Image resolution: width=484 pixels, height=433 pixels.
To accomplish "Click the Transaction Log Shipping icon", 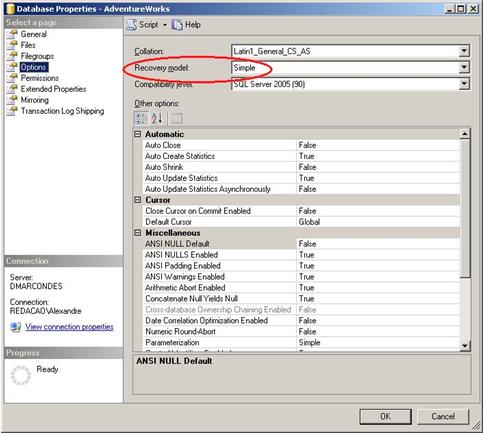I will pos(12,111).
